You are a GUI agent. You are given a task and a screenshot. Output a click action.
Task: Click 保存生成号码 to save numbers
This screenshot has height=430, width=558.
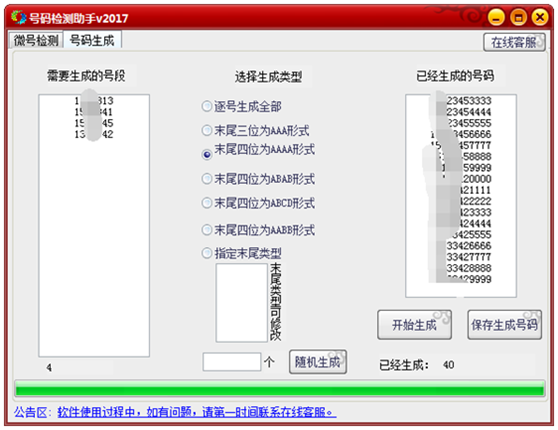coord(505,325)
